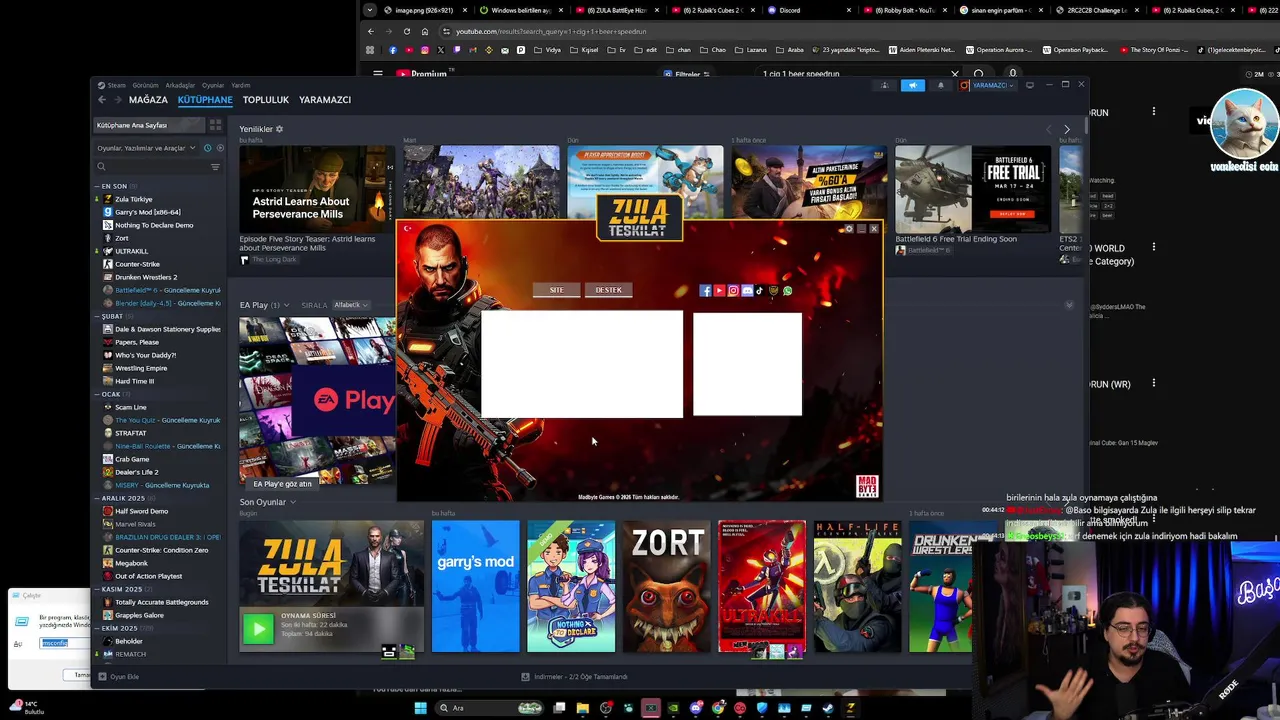Click YouTube Filtreler button
This screenshot has width=1280, height=720.
click(687, 74)
